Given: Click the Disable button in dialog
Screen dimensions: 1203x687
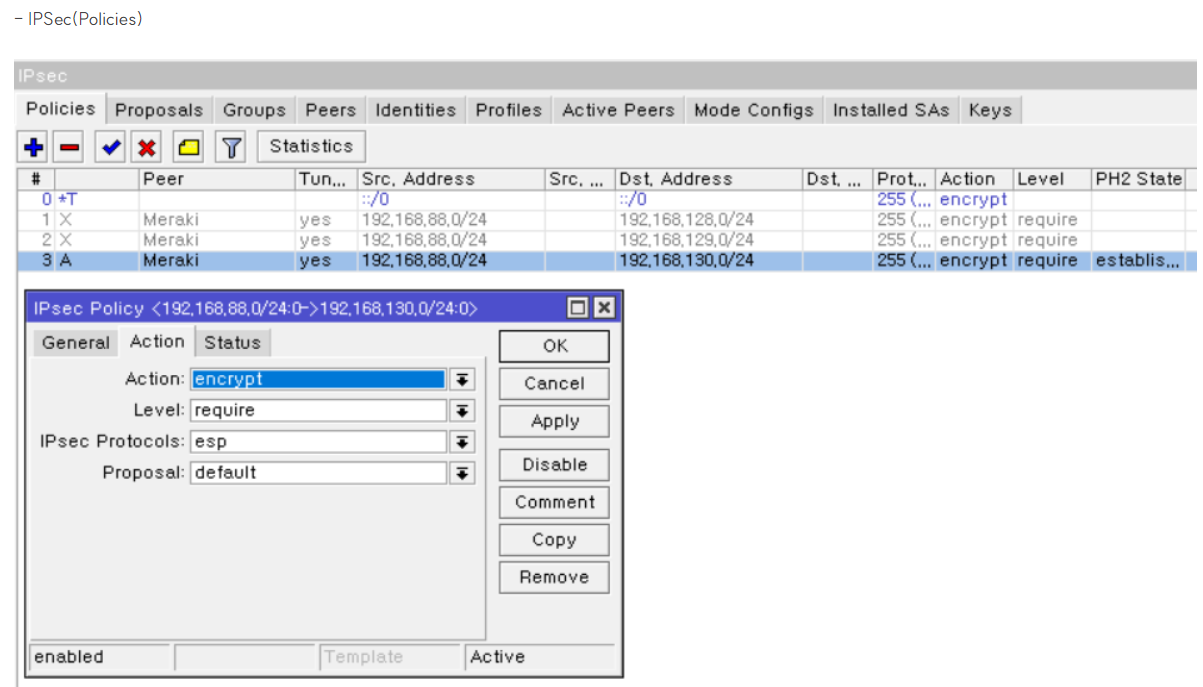Looking at the screenshot, I should tap(554, 465).
